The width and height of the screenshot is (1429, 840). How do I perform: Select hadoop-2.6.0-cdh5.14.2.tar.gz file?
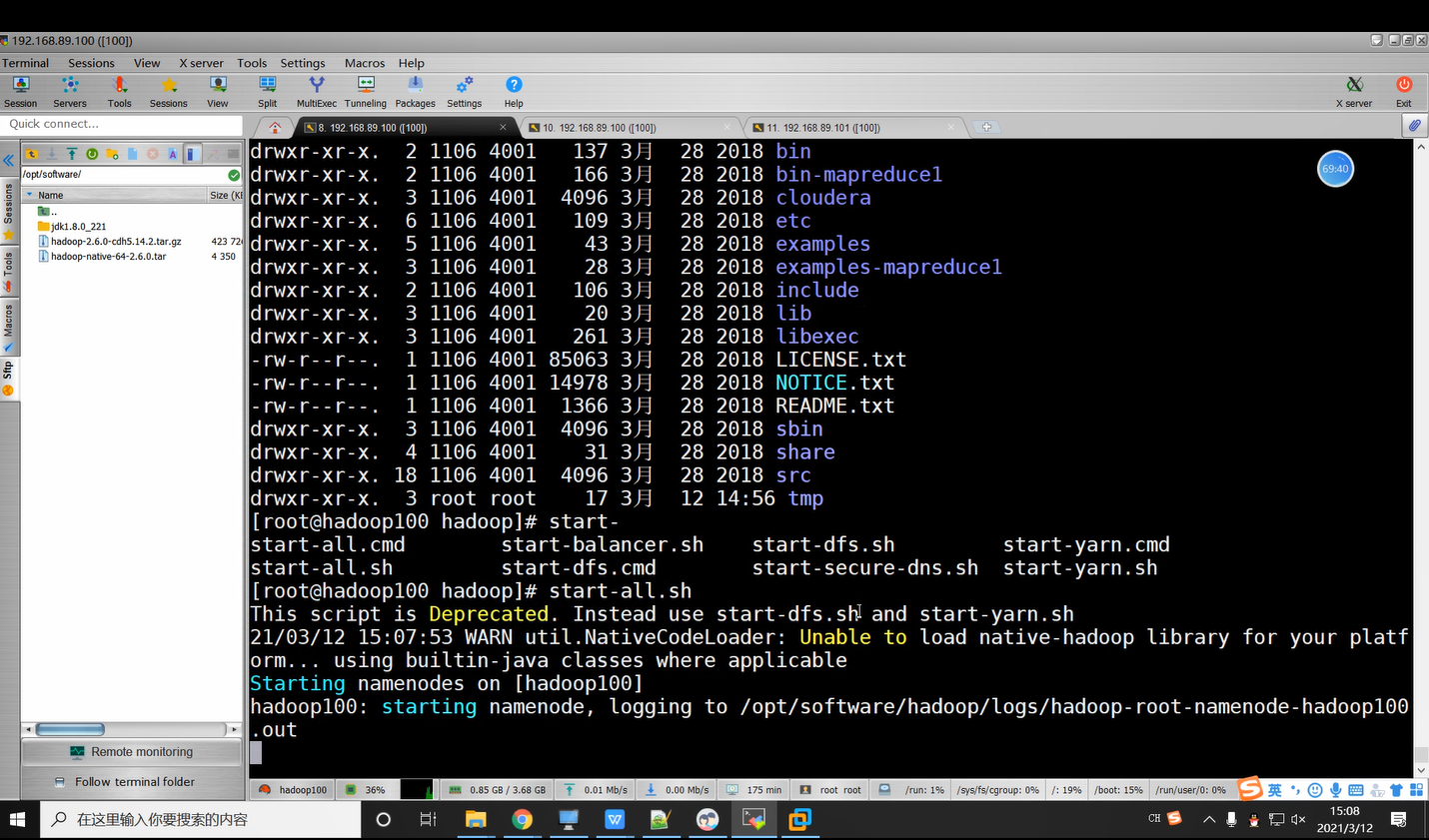(x=110, y=241)
